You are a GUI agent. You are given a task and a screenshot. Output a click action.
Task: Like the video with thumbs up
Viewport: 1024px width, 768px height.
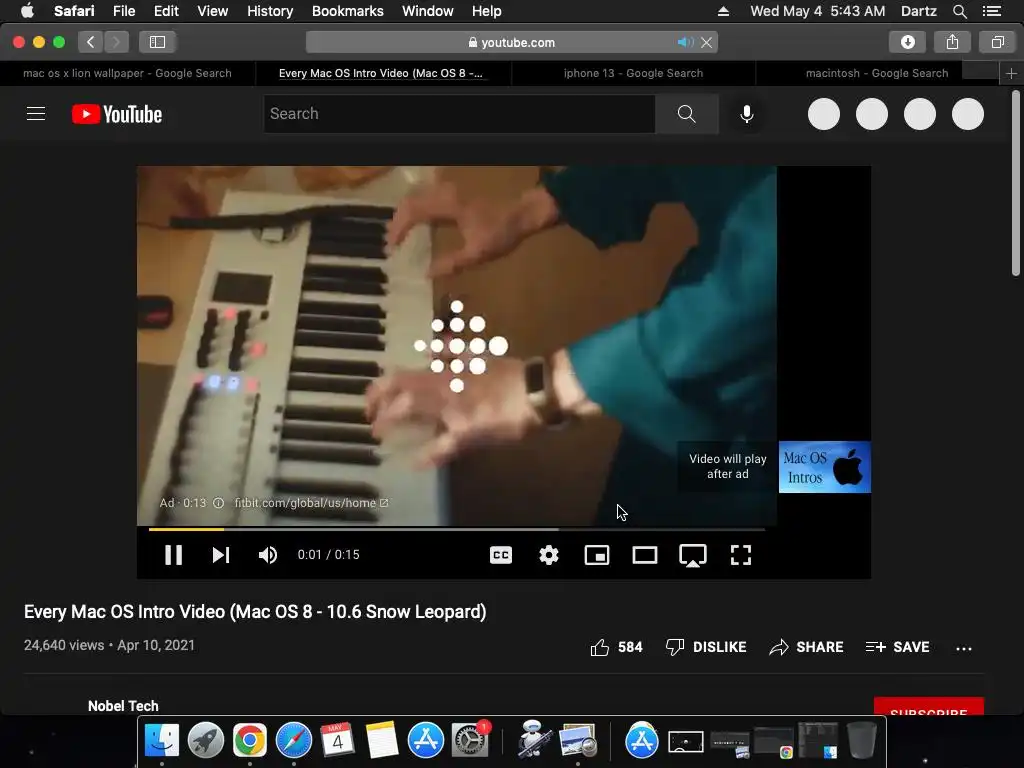point(616,647)
